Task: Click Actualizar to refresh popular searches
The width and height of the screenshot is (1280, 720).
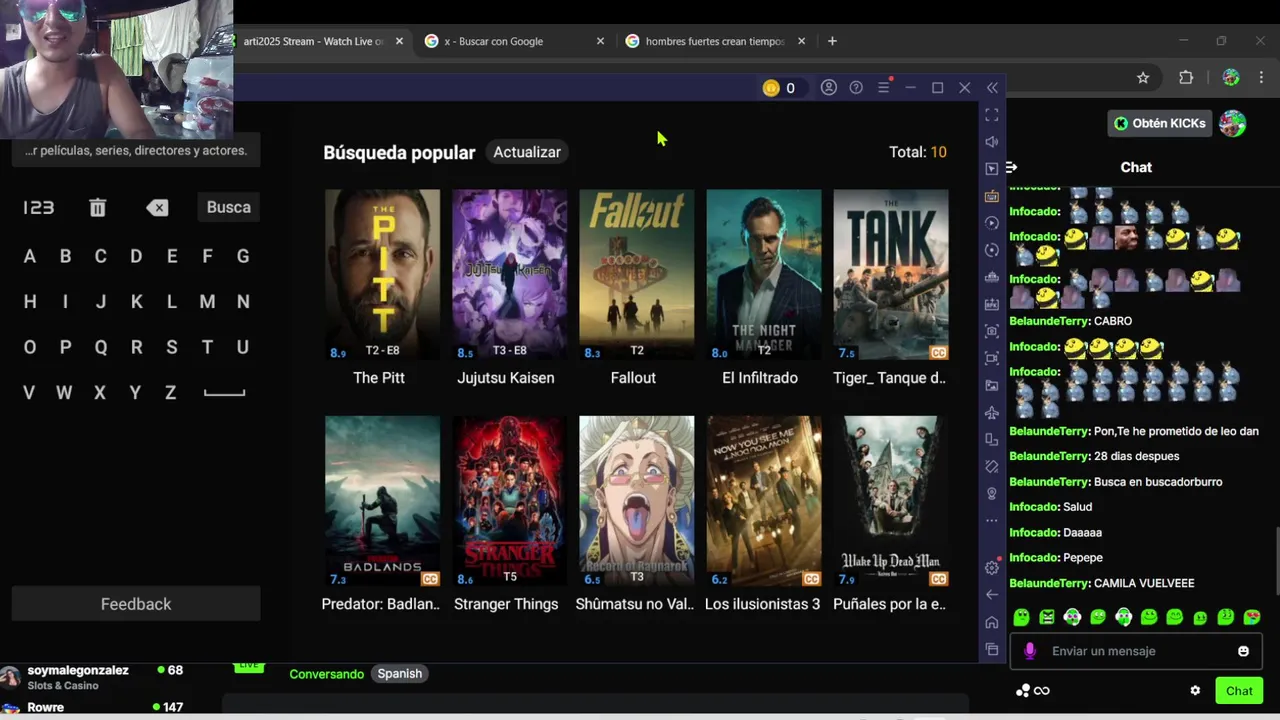Action: pos(527,152)
